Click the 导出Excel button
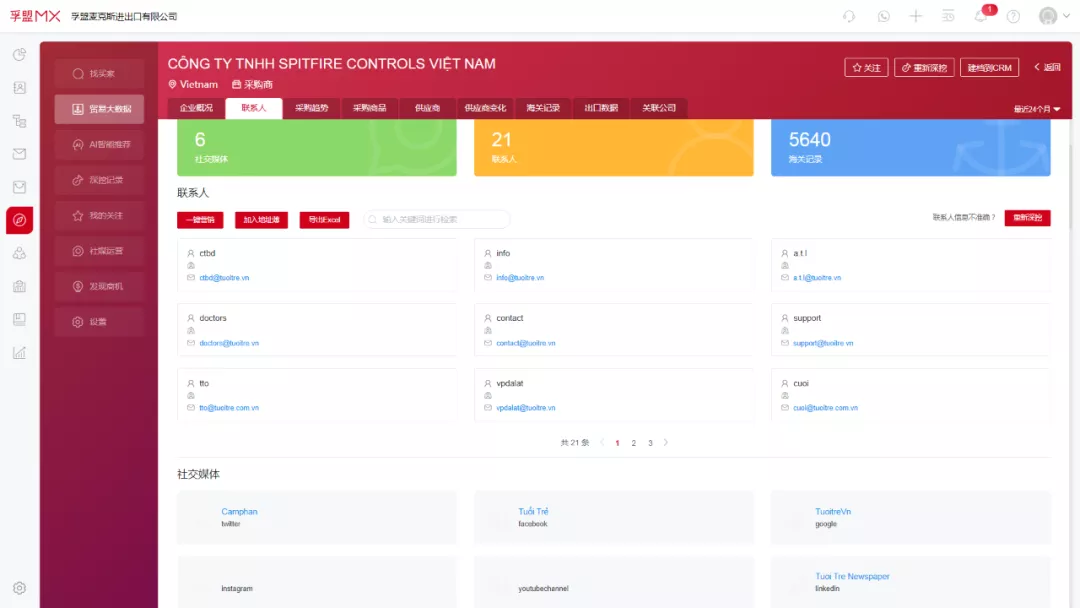The width and height of the screenshot is (1080, 608). pyautogui.click(x=324, y=219)
